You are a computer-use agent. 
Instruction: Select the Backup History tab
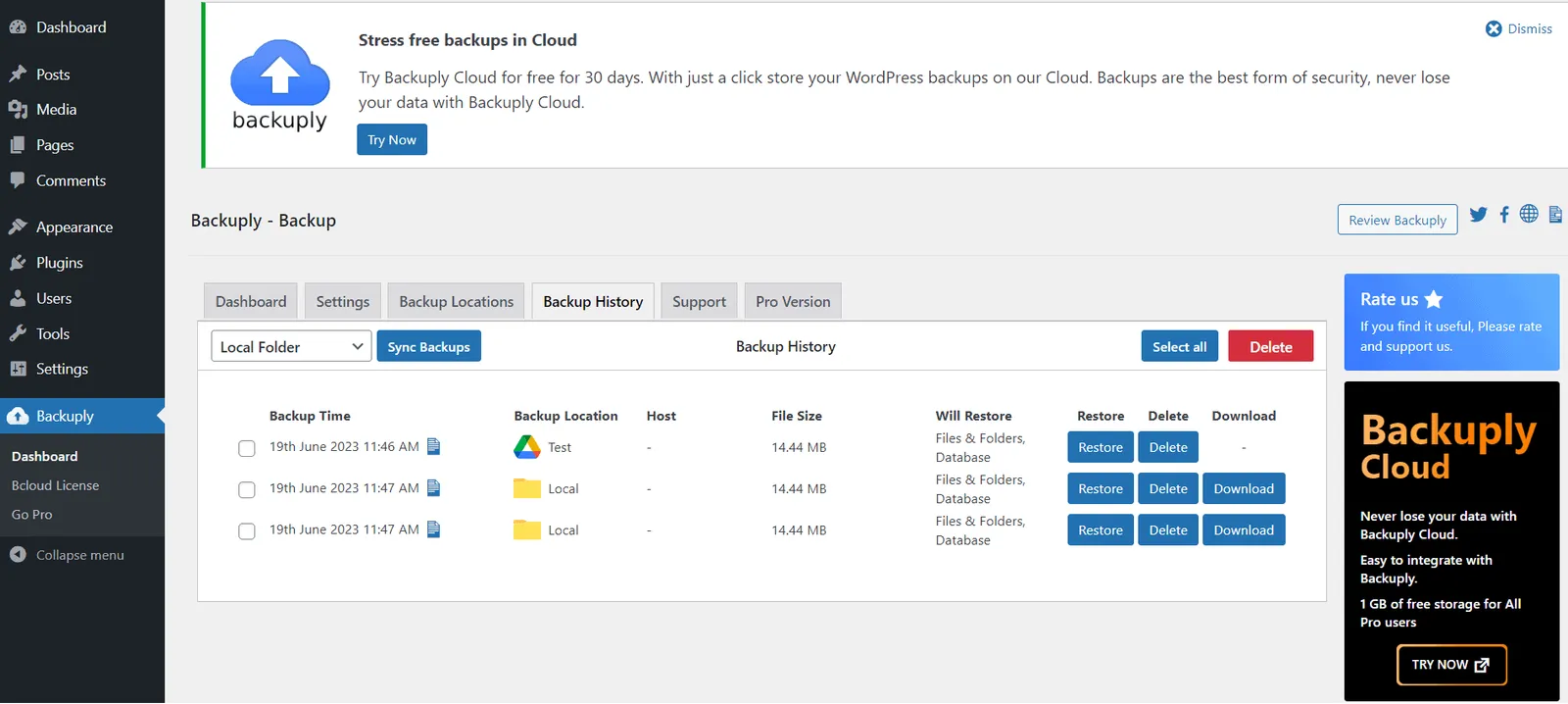593,301
